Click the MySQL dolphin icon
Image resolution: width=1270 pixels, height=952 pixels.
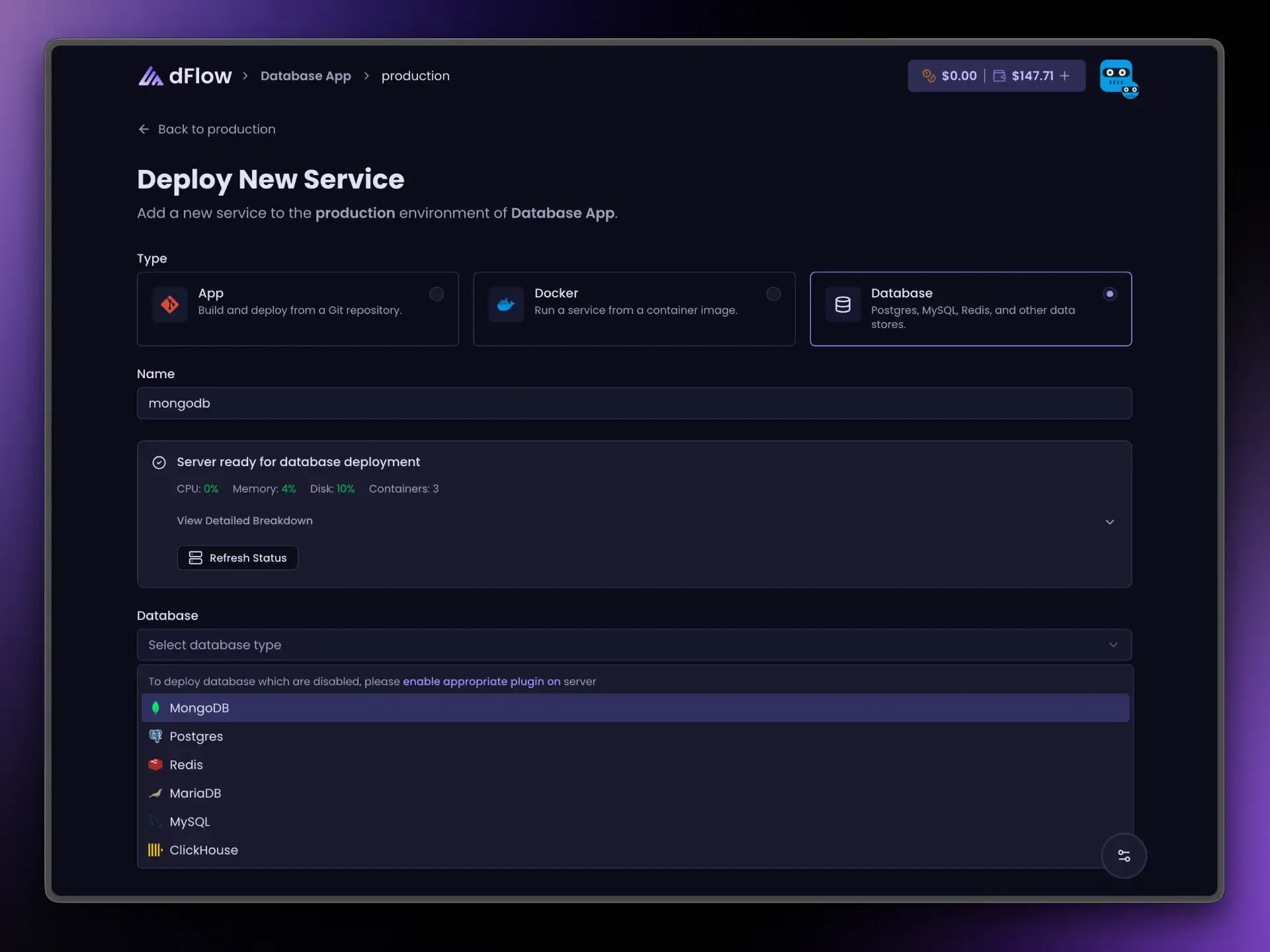(155, 822)
